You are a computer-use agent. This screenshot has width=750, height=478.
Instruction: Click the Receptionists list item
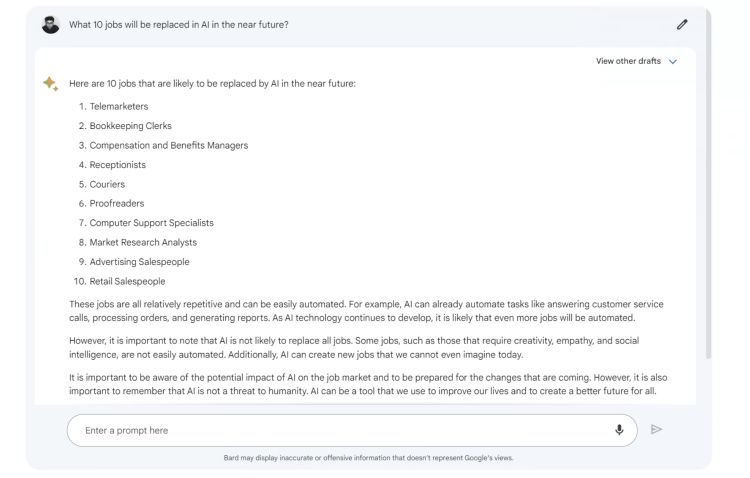[x=117, y=165]
